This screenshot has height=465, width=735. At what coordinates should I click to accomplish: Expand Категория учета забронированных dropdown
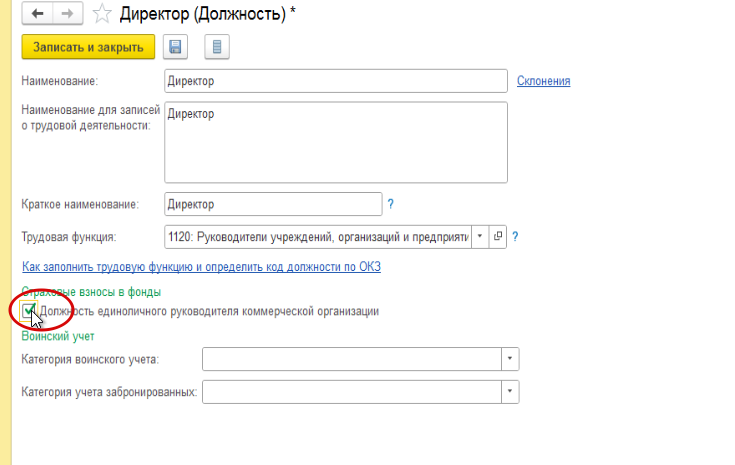pos(509,392)
